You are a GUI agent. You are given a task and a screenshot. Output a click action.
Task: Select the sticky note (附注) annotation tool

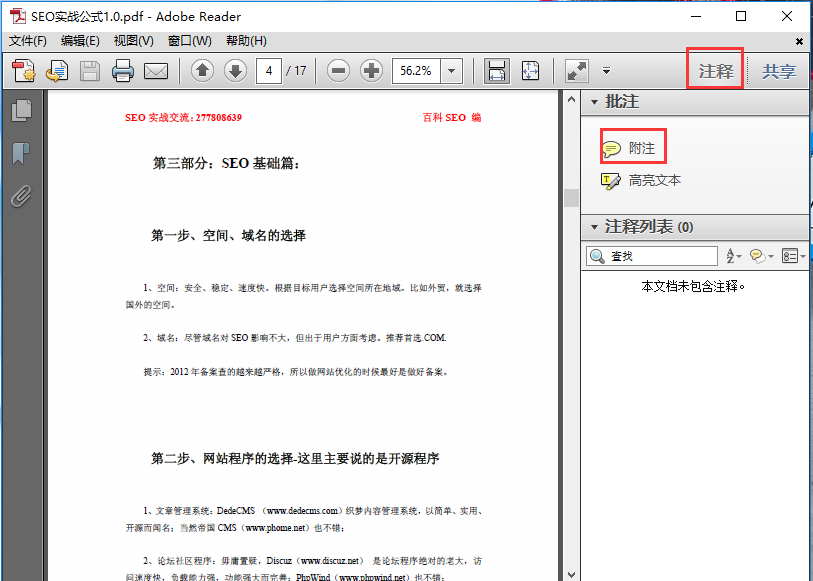point(632,148)
